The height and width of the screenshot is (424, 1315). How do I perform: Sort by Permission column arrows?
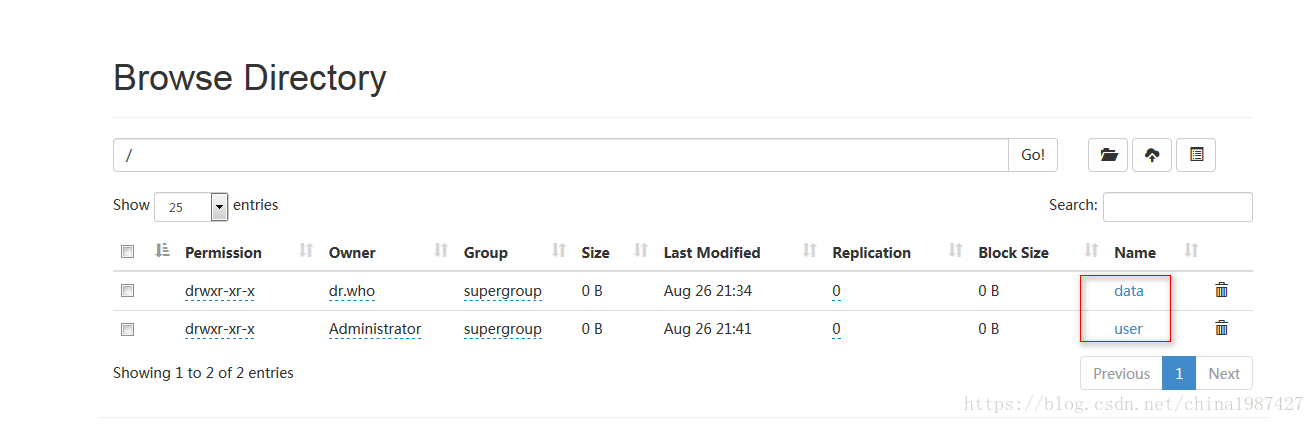[307, 251]
